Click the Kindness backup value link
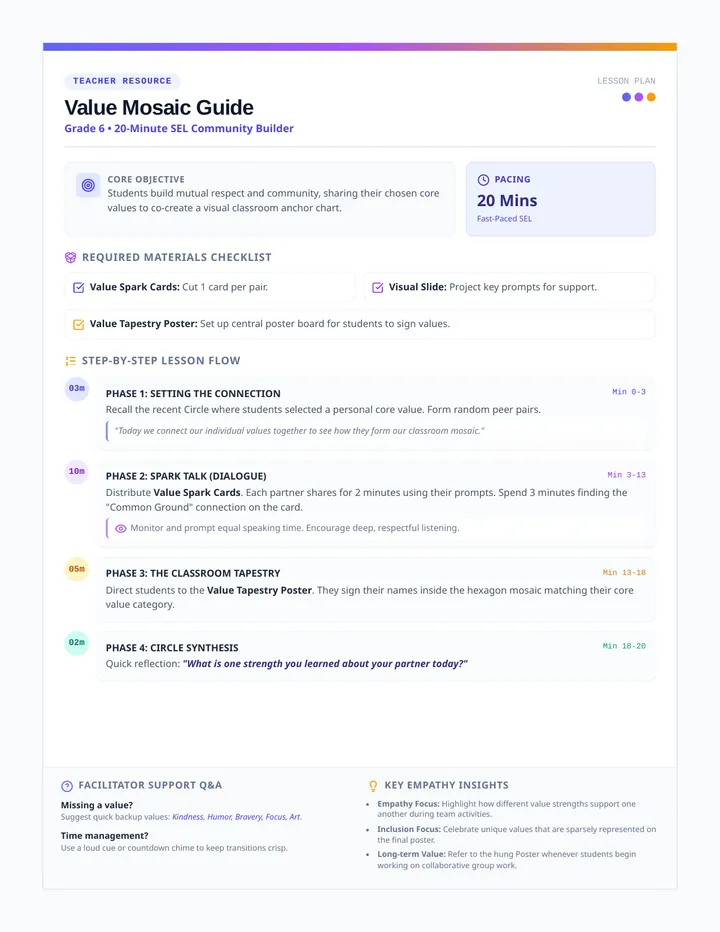 pos(188,817)
